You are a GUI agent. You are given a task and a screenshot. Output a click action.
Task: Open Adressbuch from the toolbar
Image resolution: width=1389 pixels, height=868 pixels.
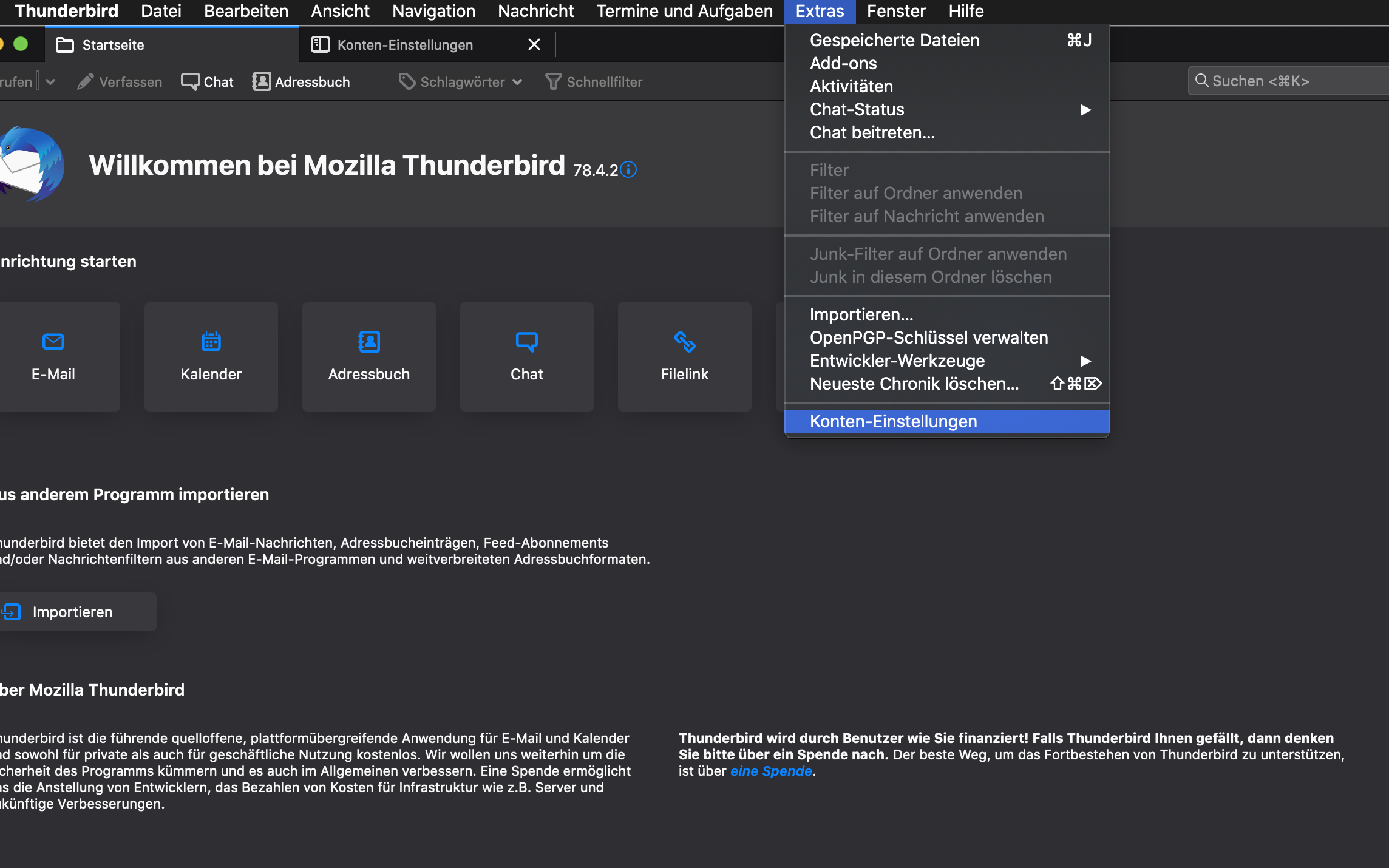coord(301,81)
